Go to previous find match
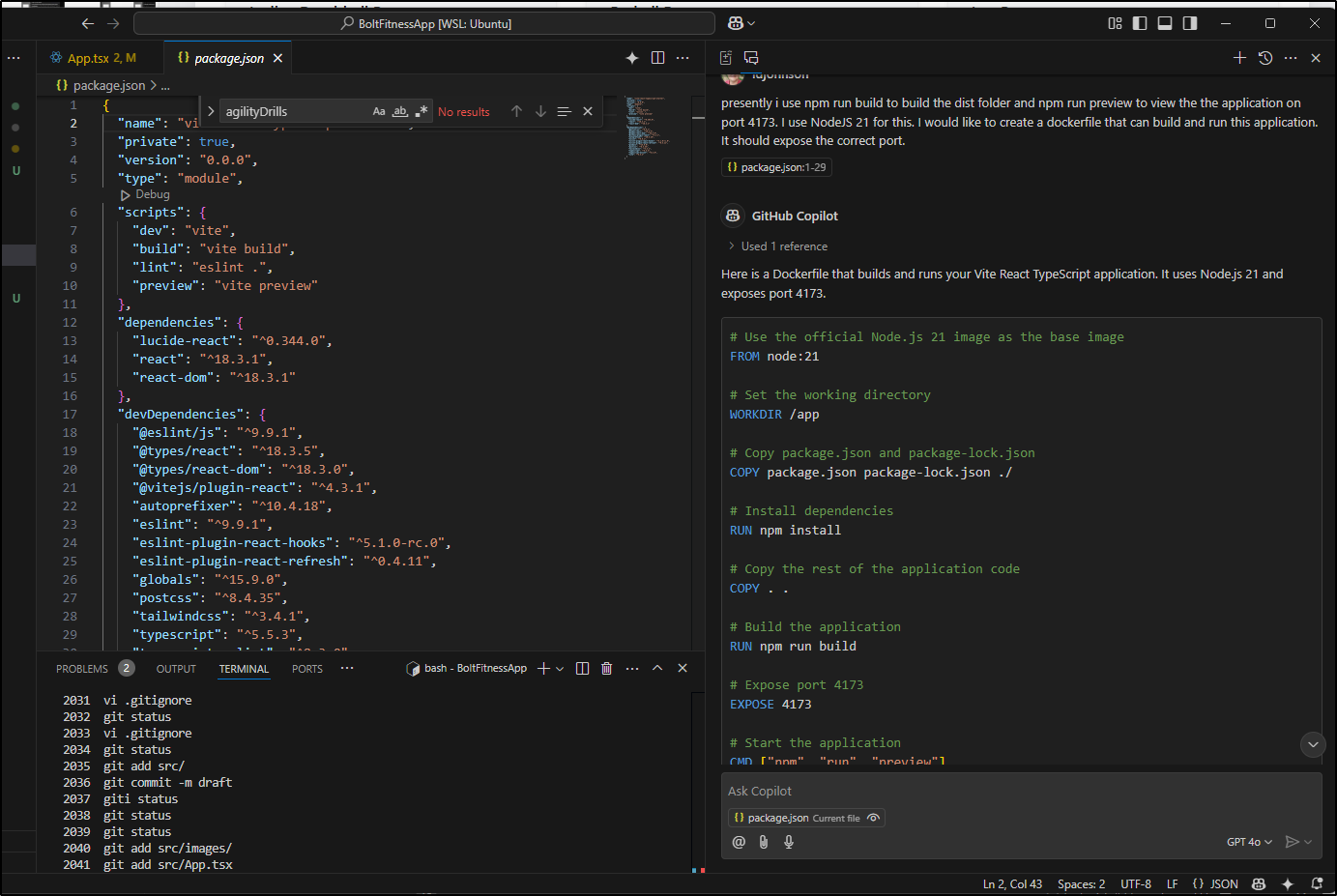 pos(517,111)
